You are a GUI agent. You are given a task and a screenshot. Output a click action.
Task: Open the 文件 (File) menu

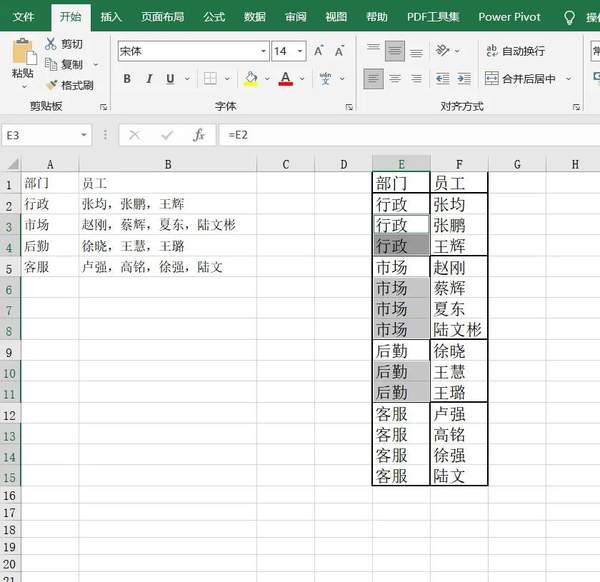click(x=23, y=17)
